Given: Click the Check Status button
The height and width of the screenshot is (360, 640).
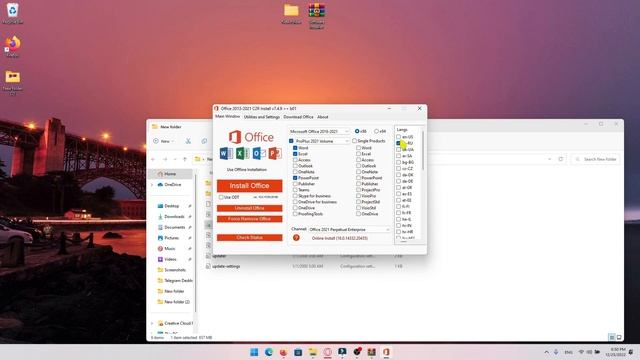Looking at the screenshot, I should coord(249,238).
